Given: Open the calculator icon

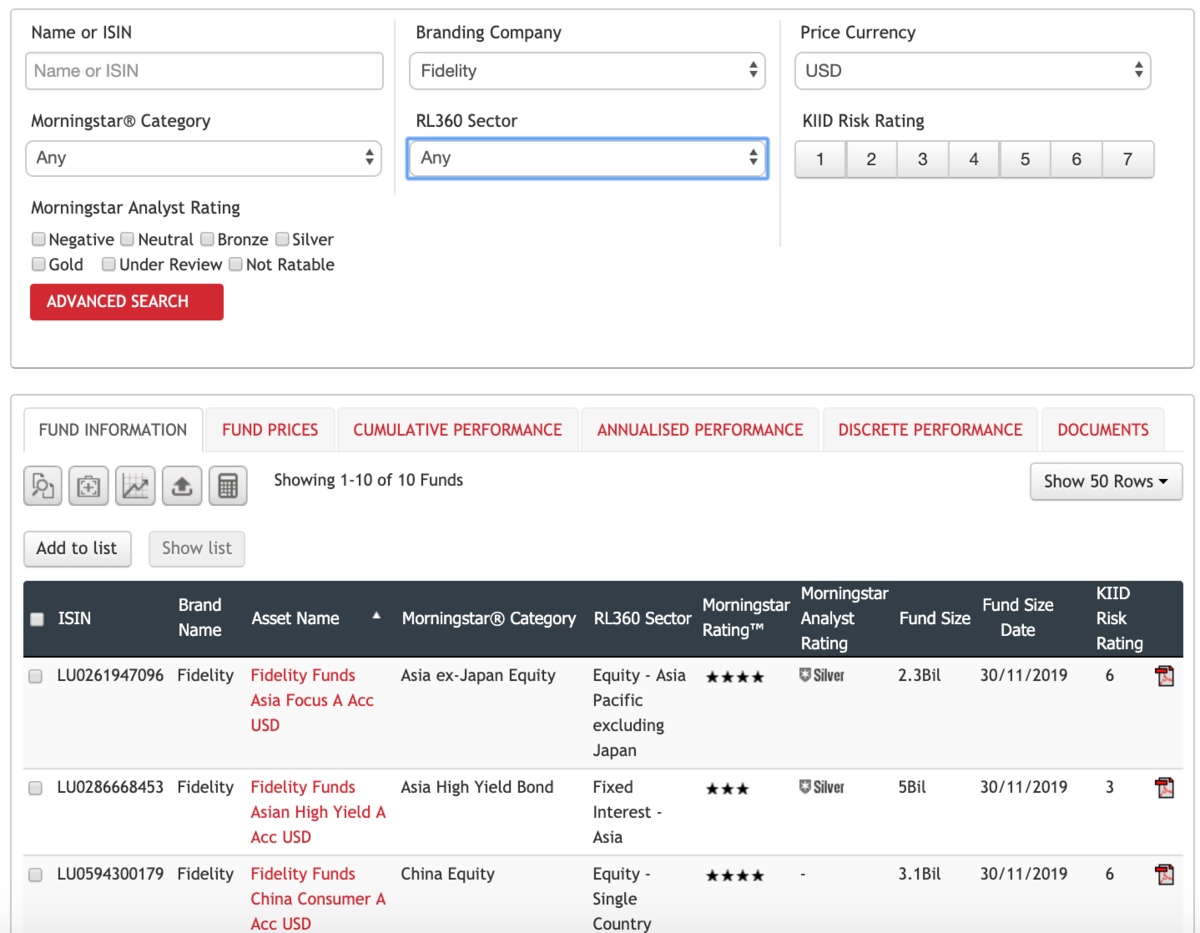Looking at the screenshot, I should click(227, 486).
